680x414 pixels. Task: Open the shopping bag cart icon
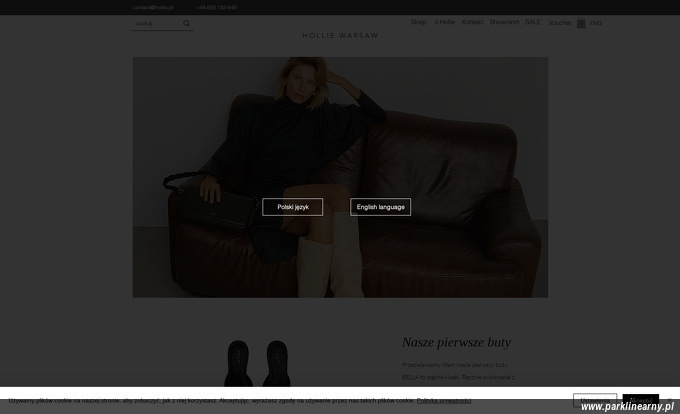(x=581, y=23)
